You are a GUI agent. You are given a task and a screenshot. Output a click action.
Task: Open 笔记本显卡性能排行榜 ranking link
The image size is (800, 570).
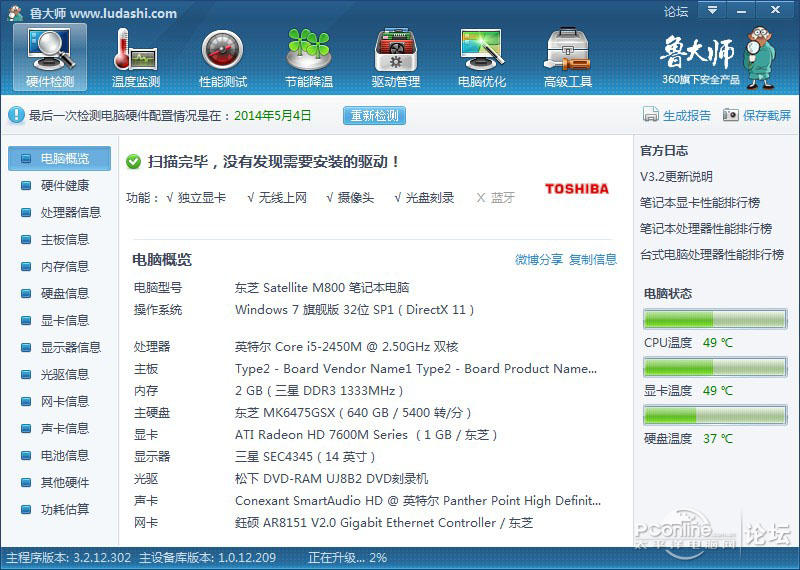pyautogui.click(x=700, y=203)
